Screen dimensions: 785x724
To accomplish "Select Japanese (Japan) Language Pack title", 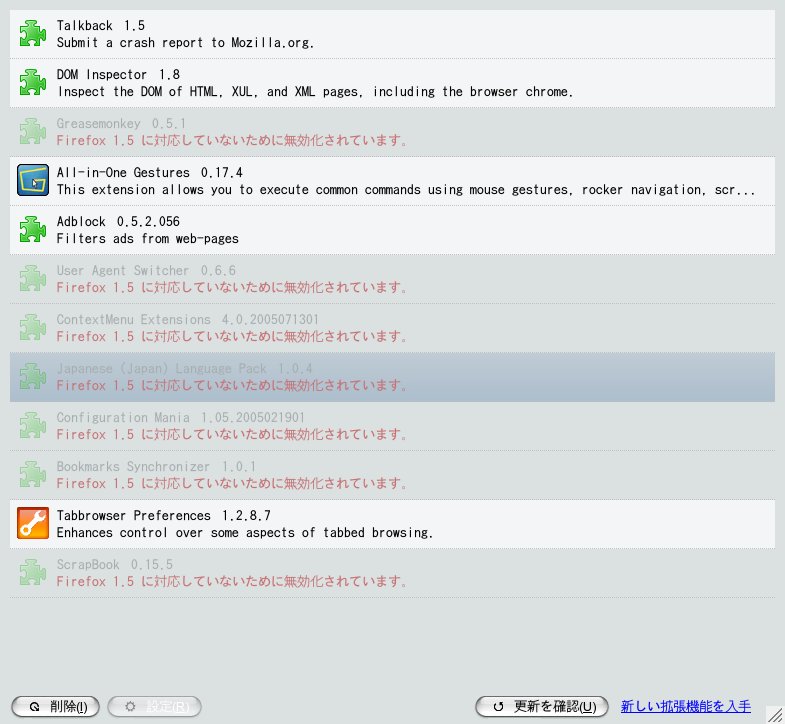I will coord(184,369).
